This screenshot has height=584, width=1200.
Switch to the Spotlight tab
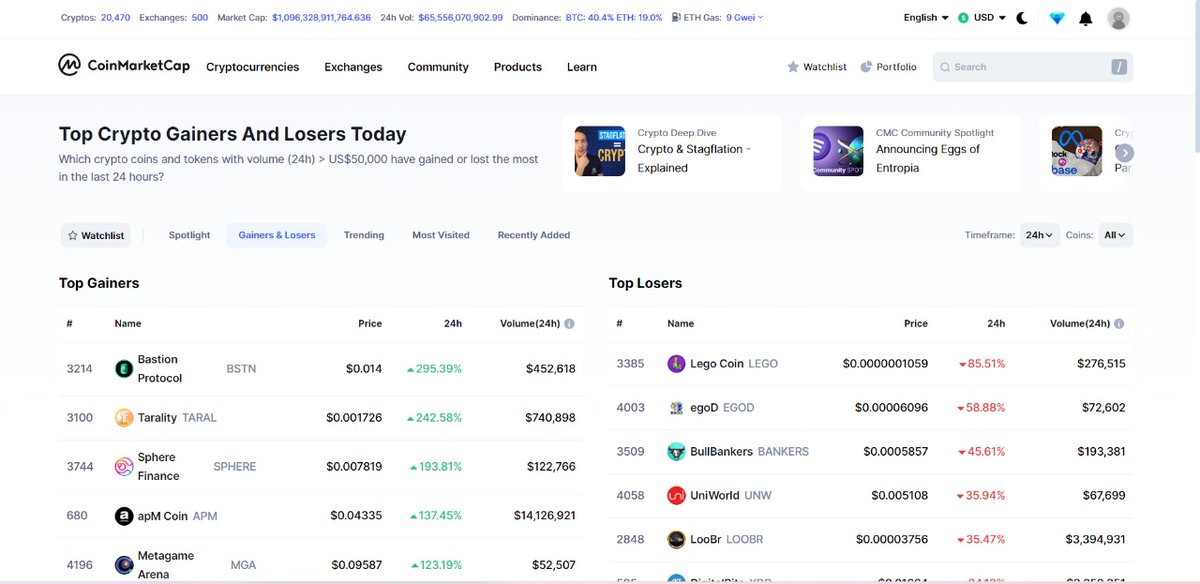(189, 235)
